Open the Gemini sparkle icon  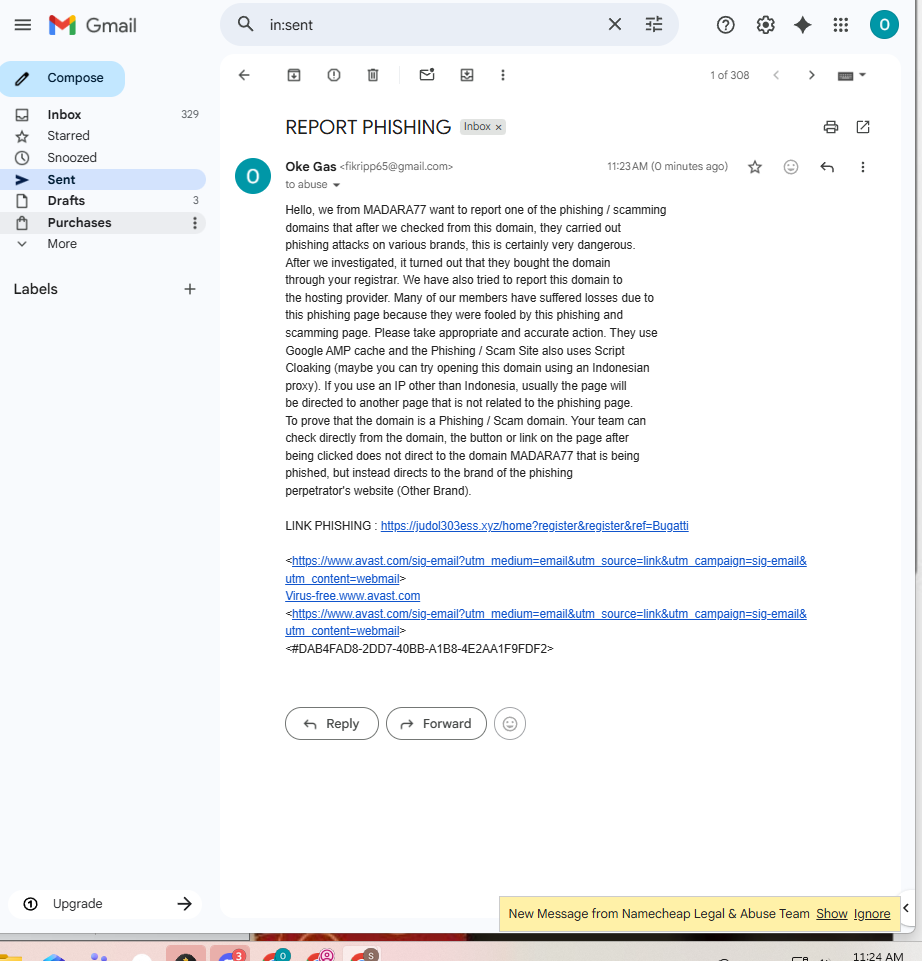802,25
